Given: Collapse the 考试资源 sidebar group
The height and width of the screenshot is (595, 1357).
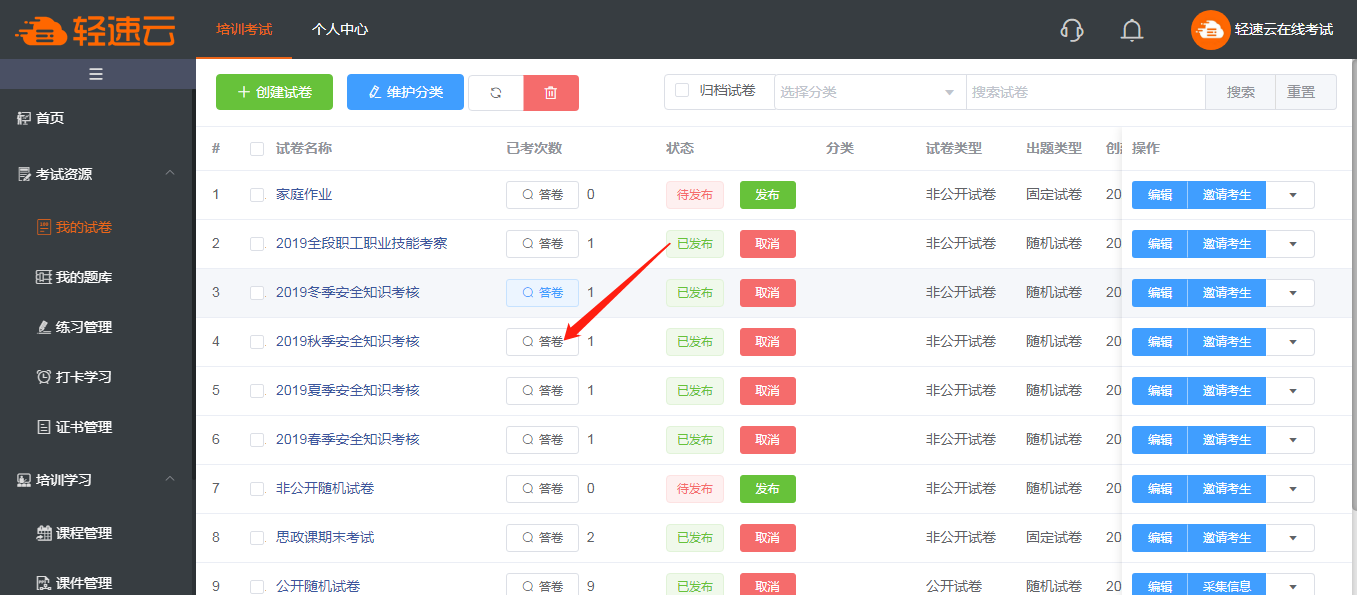Looking at the screenshot, I should tap(97, 174).
